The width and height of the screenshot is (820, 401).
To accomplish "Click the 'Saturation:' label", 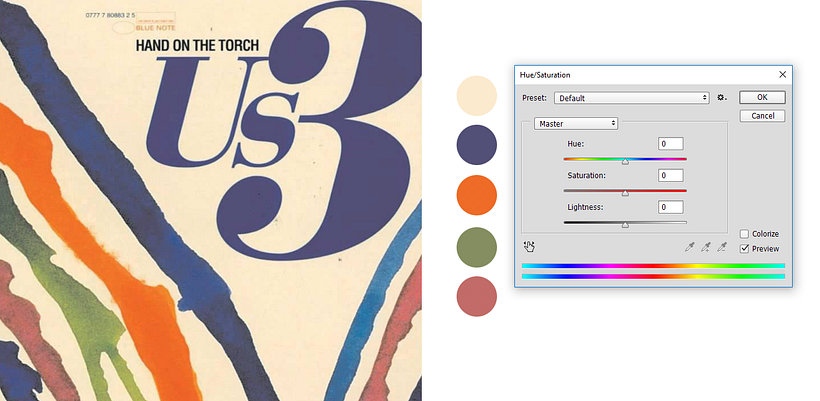I will pos(586,175).
